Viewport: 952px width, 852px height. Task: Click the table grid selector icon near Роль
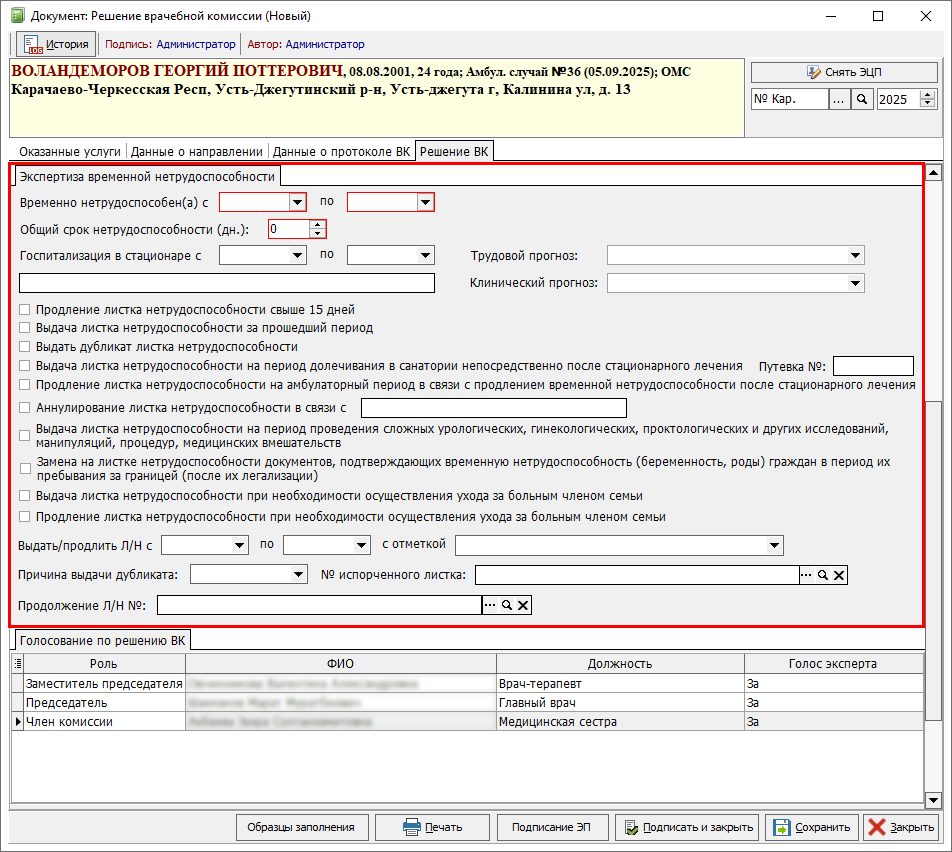coord(18,663)
